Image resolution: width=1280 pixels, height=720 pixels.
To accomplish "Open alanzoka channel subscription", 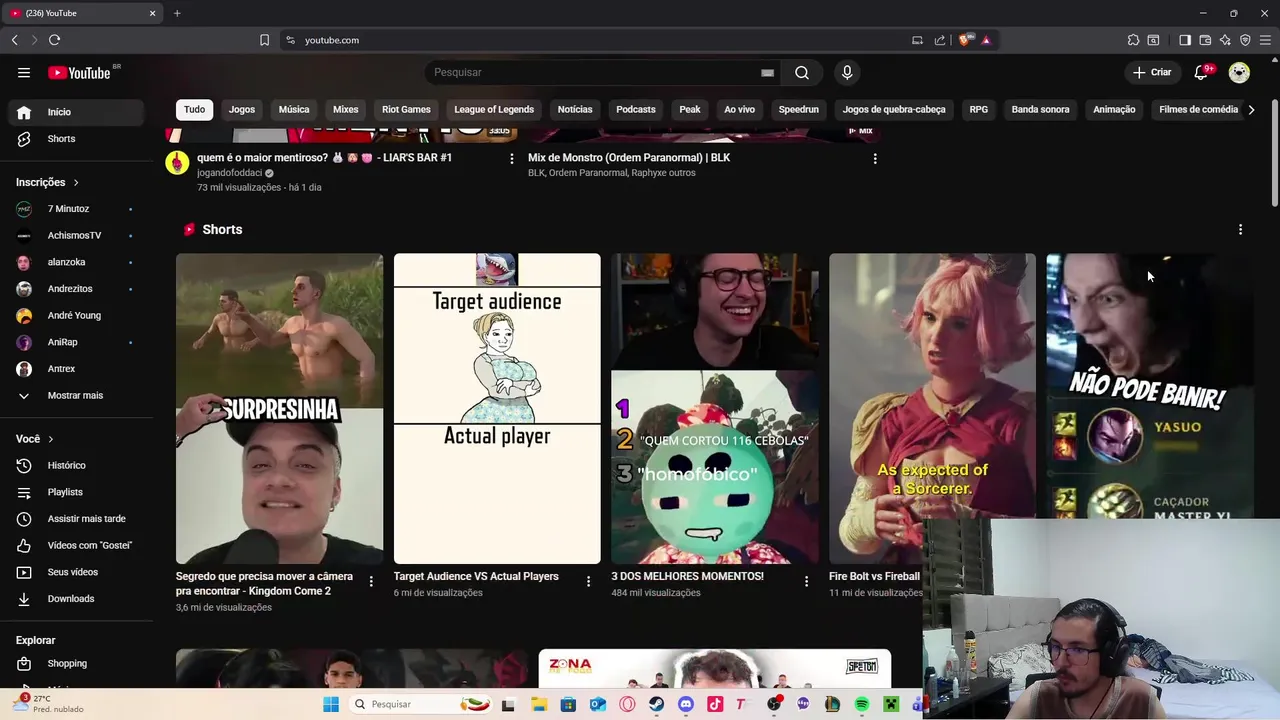I will tap(78, 262).
